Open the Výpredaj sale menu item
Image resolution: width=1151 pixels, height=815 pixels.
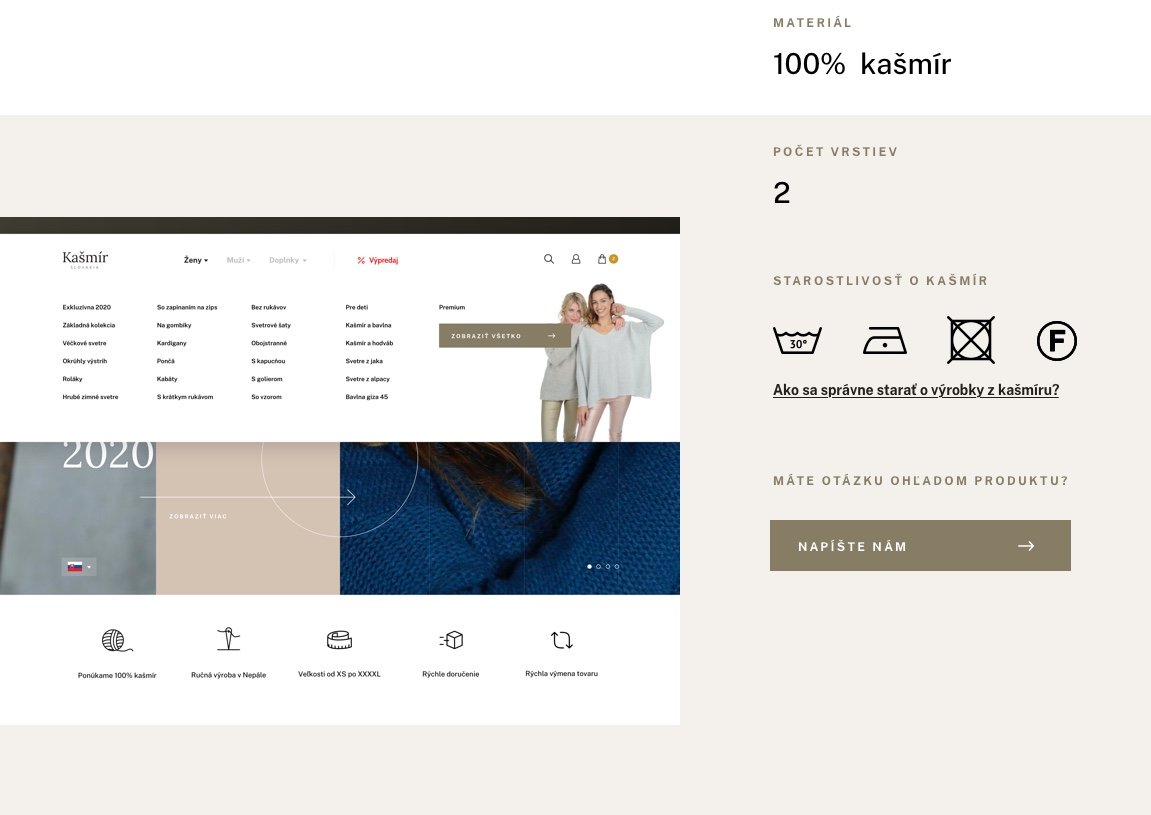click(x=378, y=260)
